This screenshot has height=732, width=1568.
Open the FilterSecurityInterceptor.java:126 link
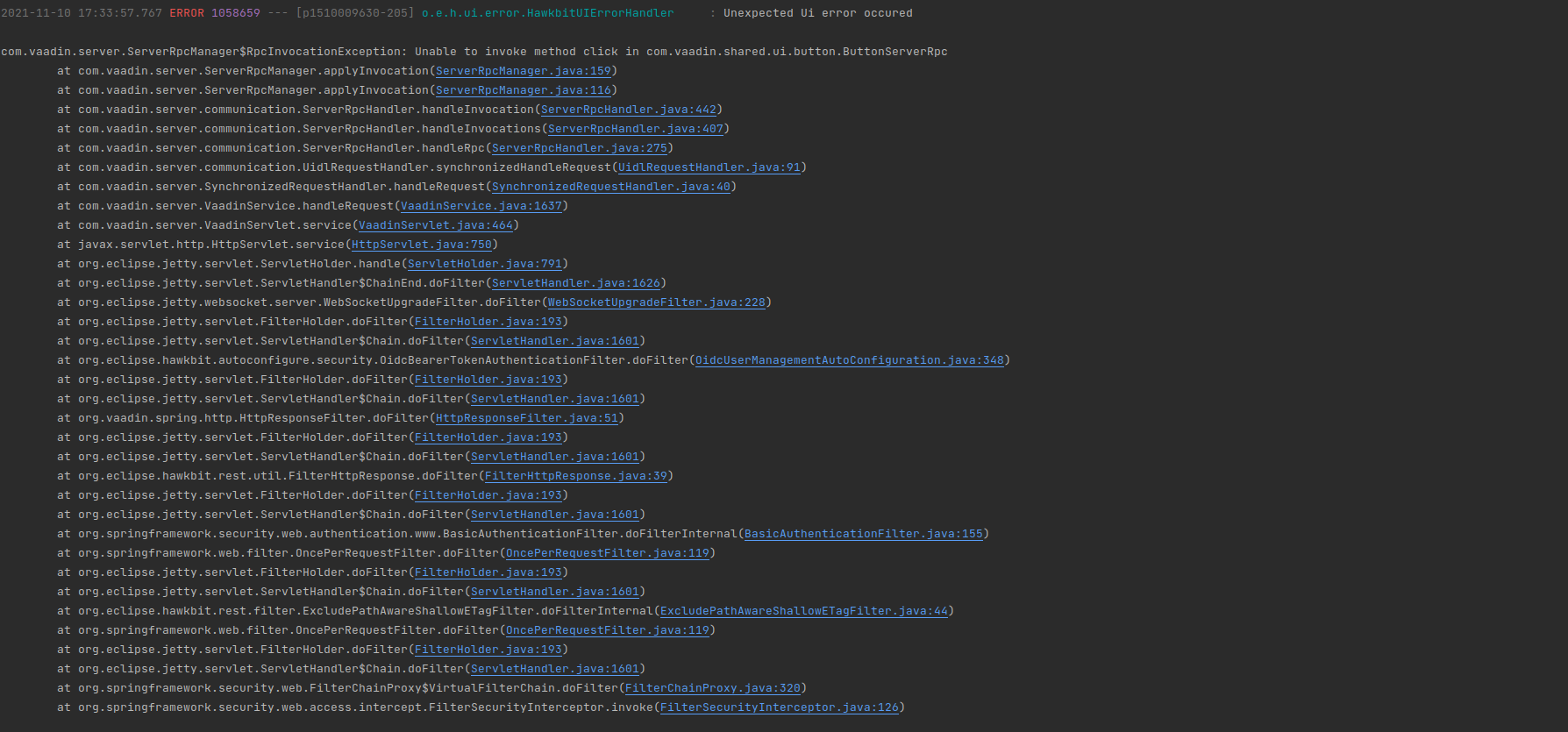pyautogui.click(x=780, y=707)
